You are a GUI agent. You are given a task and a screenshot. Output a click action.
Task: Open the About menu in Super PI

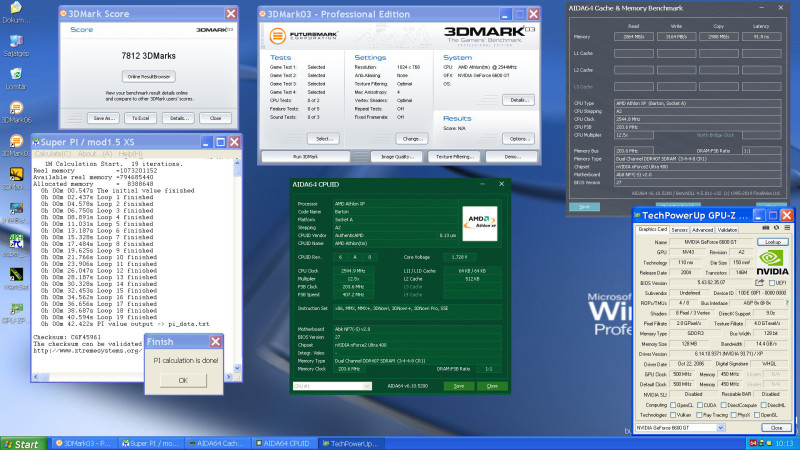(95, 154)
